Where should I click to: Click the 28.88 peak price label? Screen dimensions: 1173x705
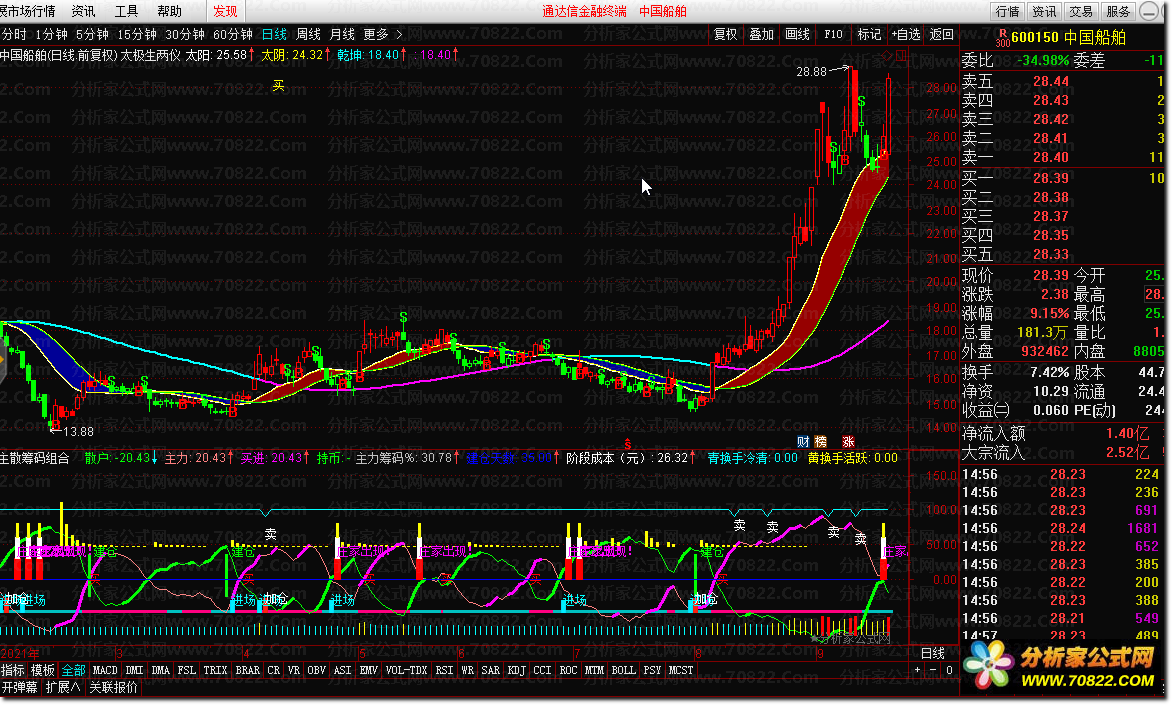tap(811, 72)
